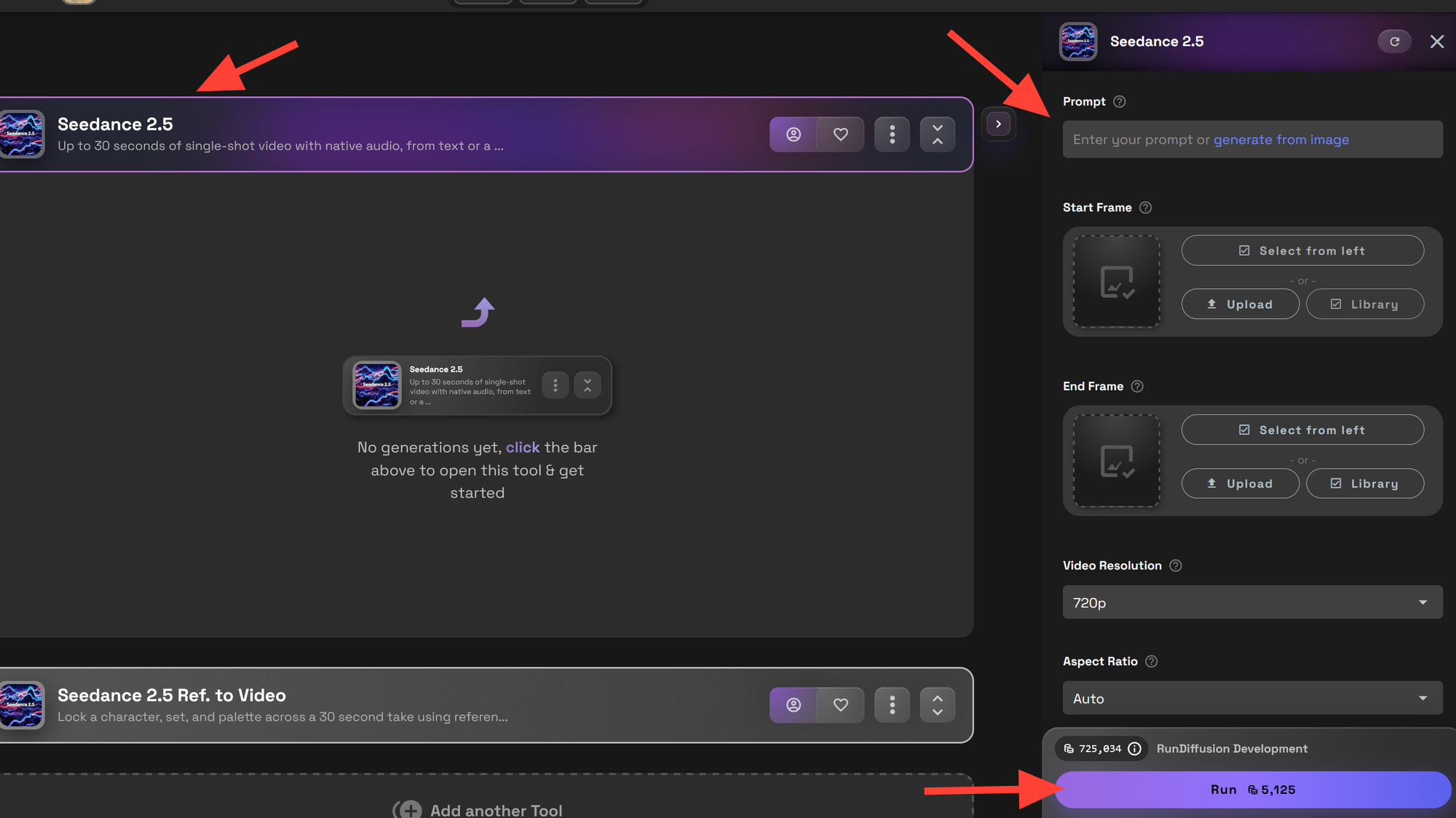Open three-dot menu on Seedance 2.5 Ref. to Video
The height and width of the screenshot is (818, 1456).
pyautogui.click(x=892, y=705)
